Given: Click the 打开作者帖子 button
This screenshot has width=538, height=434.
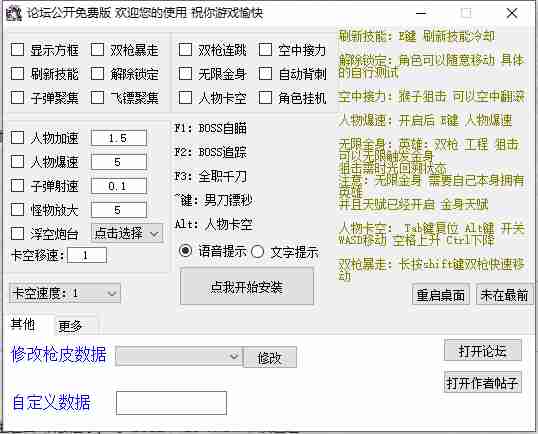Looking at the screenshot, I should (x=482, y=383).
